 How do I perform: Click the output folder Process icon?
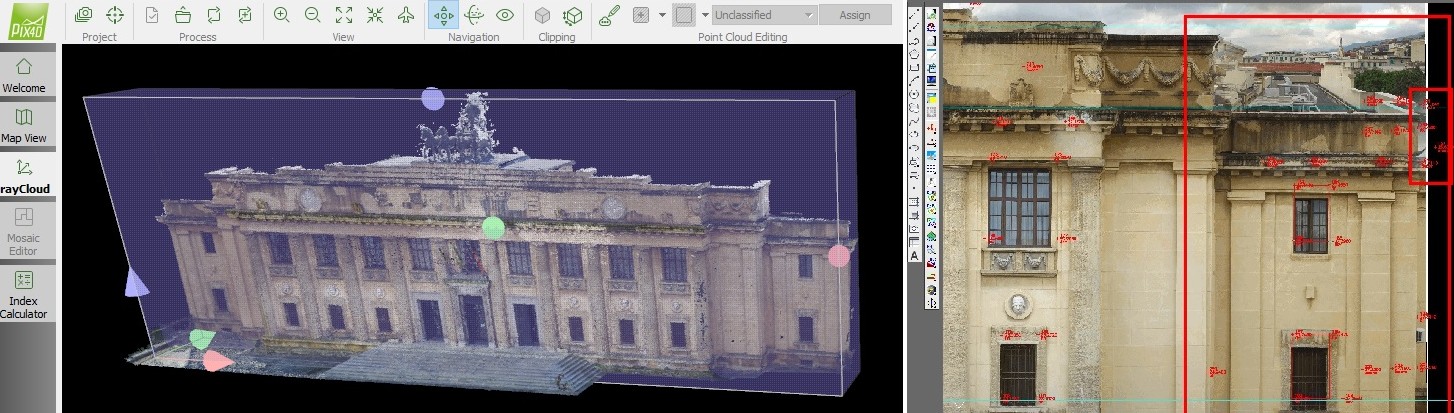pyautogui.click(x=183, y=15)
